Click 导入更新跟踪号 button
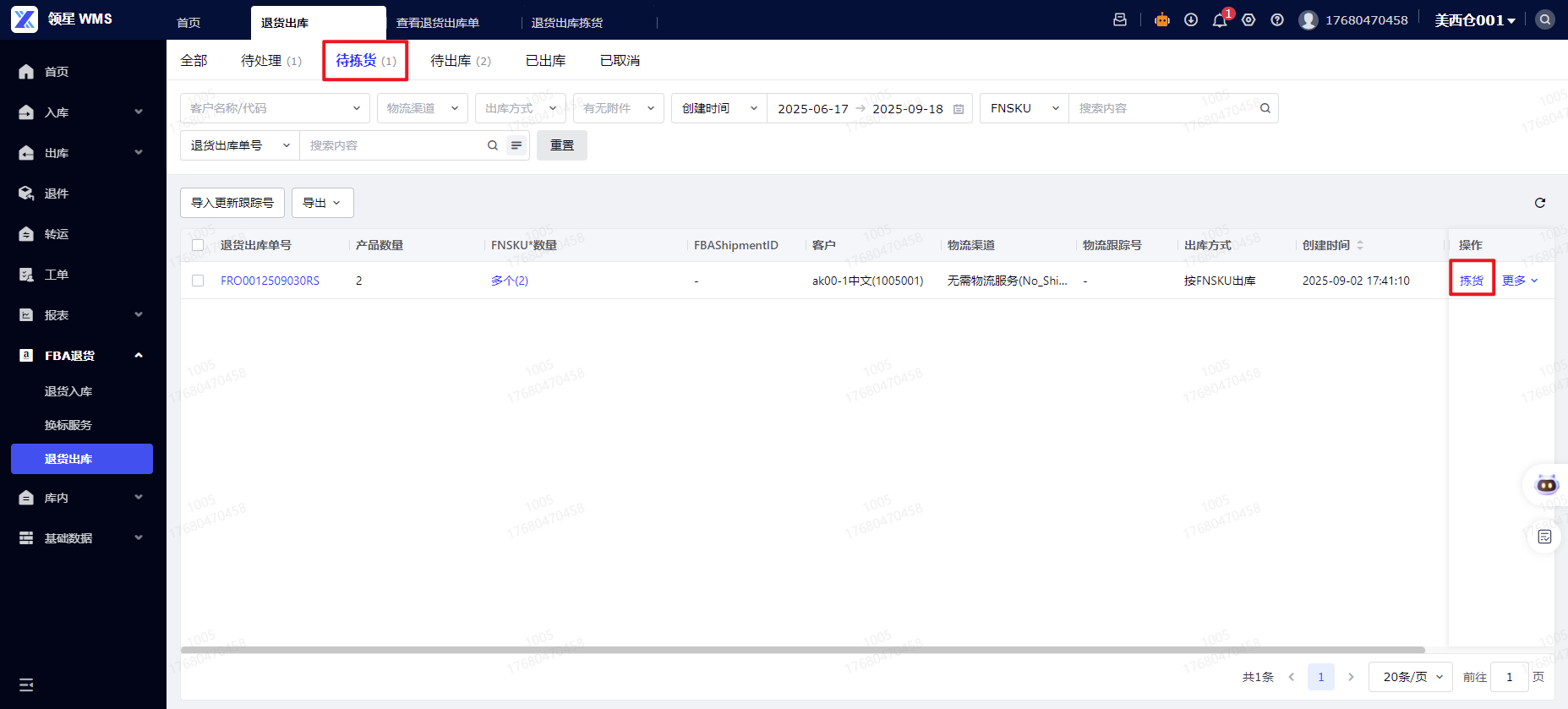The width and height of the screenshot is (1568, 709). (x=232, y=203)
